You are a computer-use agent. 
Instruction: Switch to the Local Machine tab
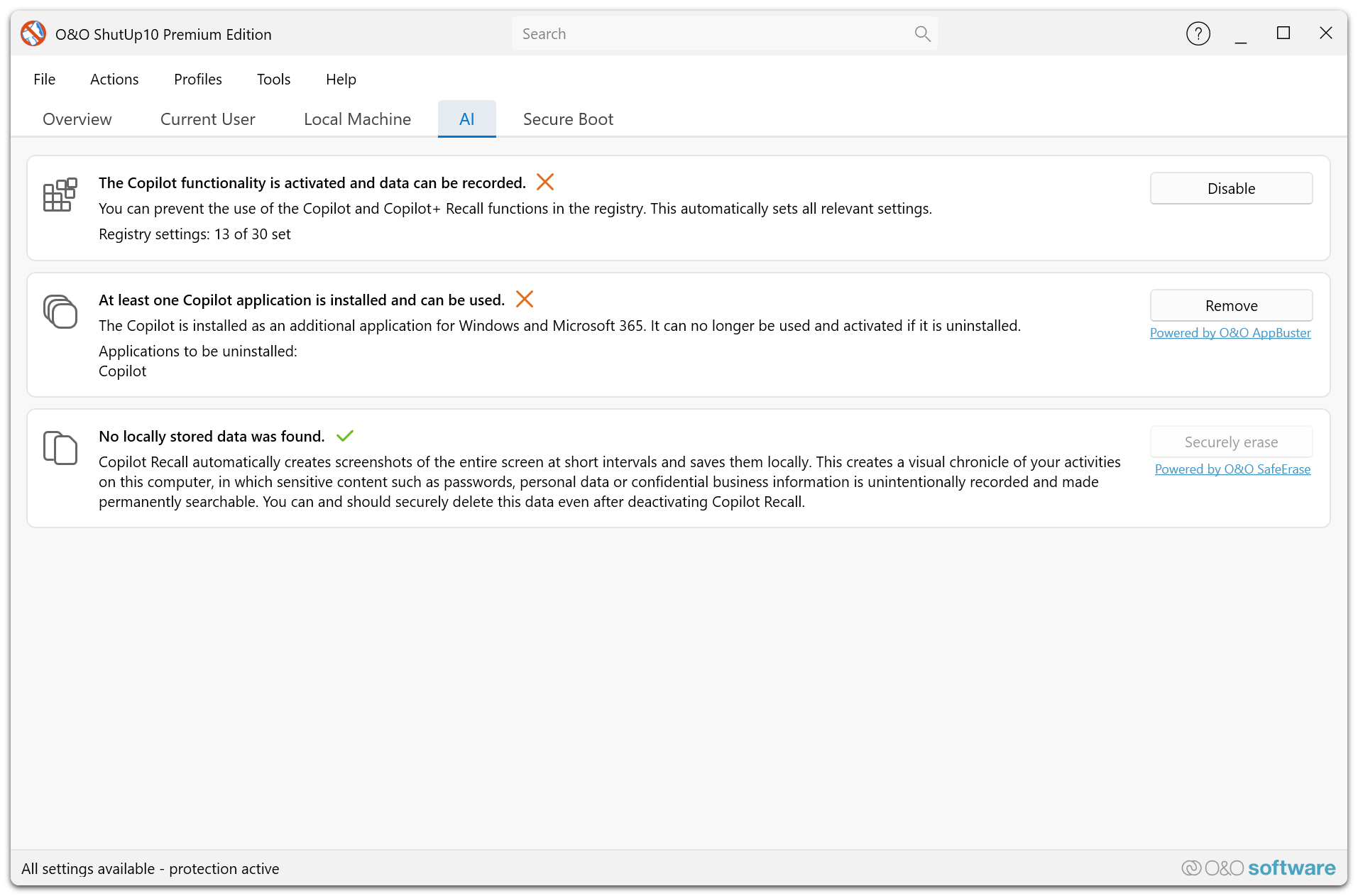358,119
